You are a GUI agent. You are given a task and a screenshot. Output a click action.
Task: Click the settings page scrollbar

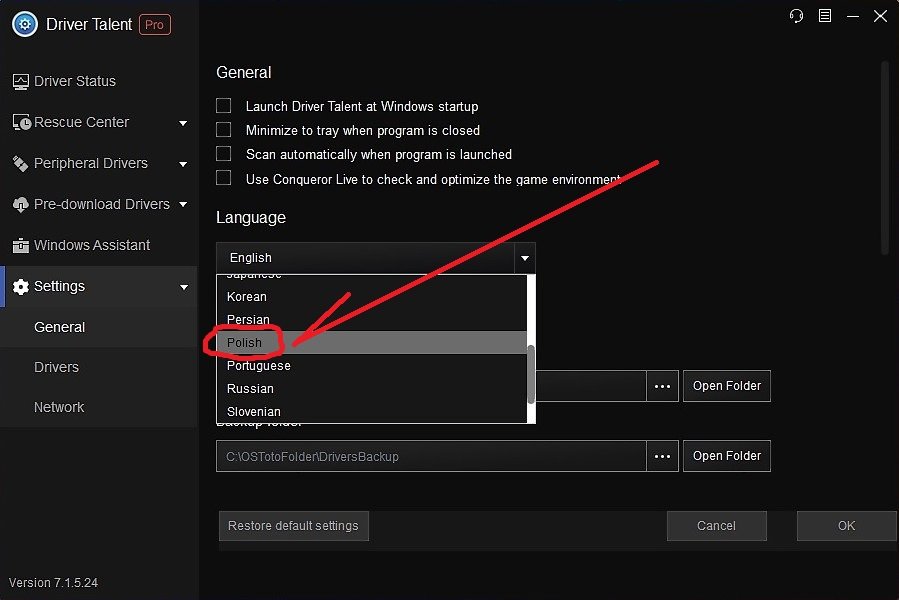coord(885,158)
